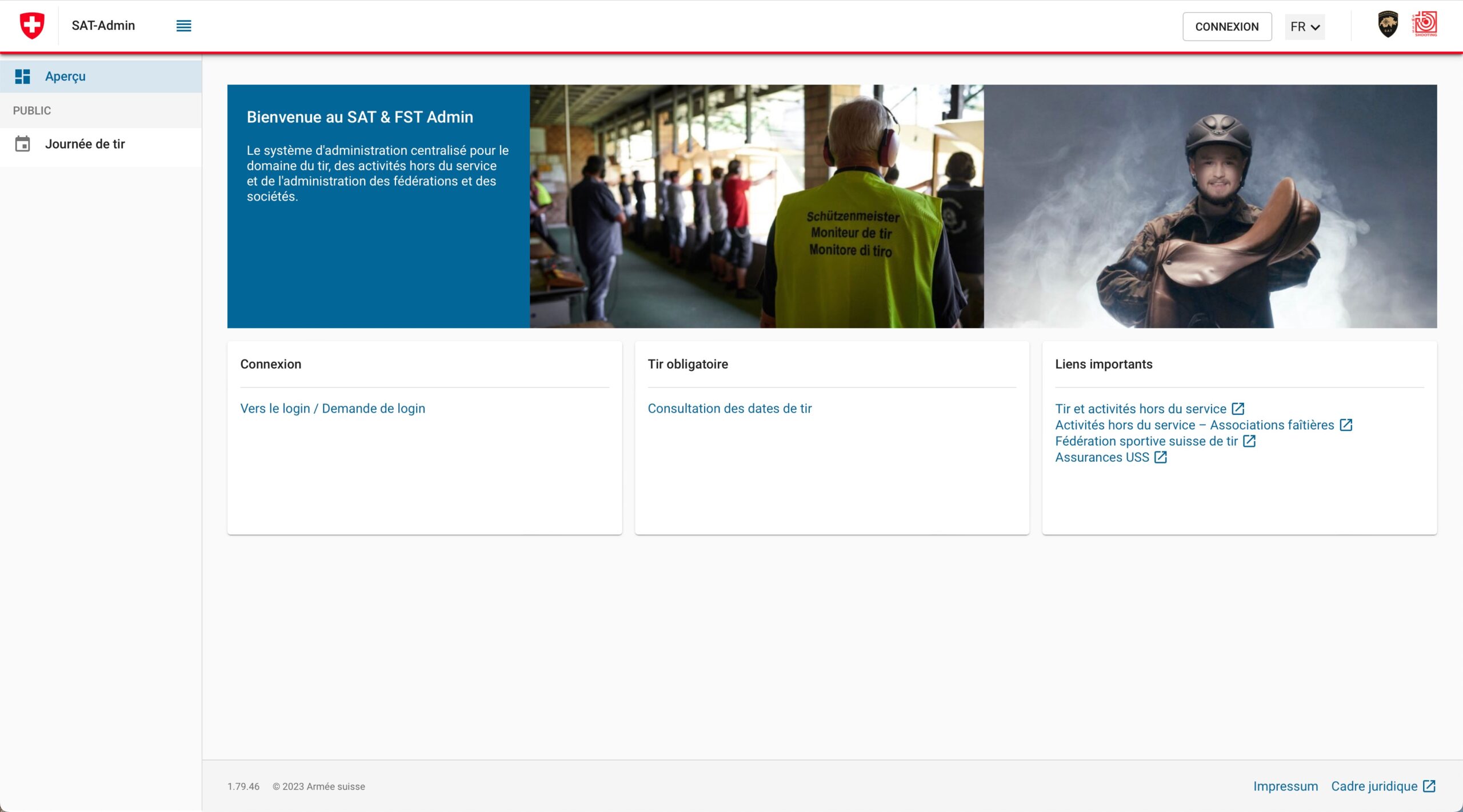Open Tir et activités hors du service link
1463x812 pixels.
[1140, 409]
